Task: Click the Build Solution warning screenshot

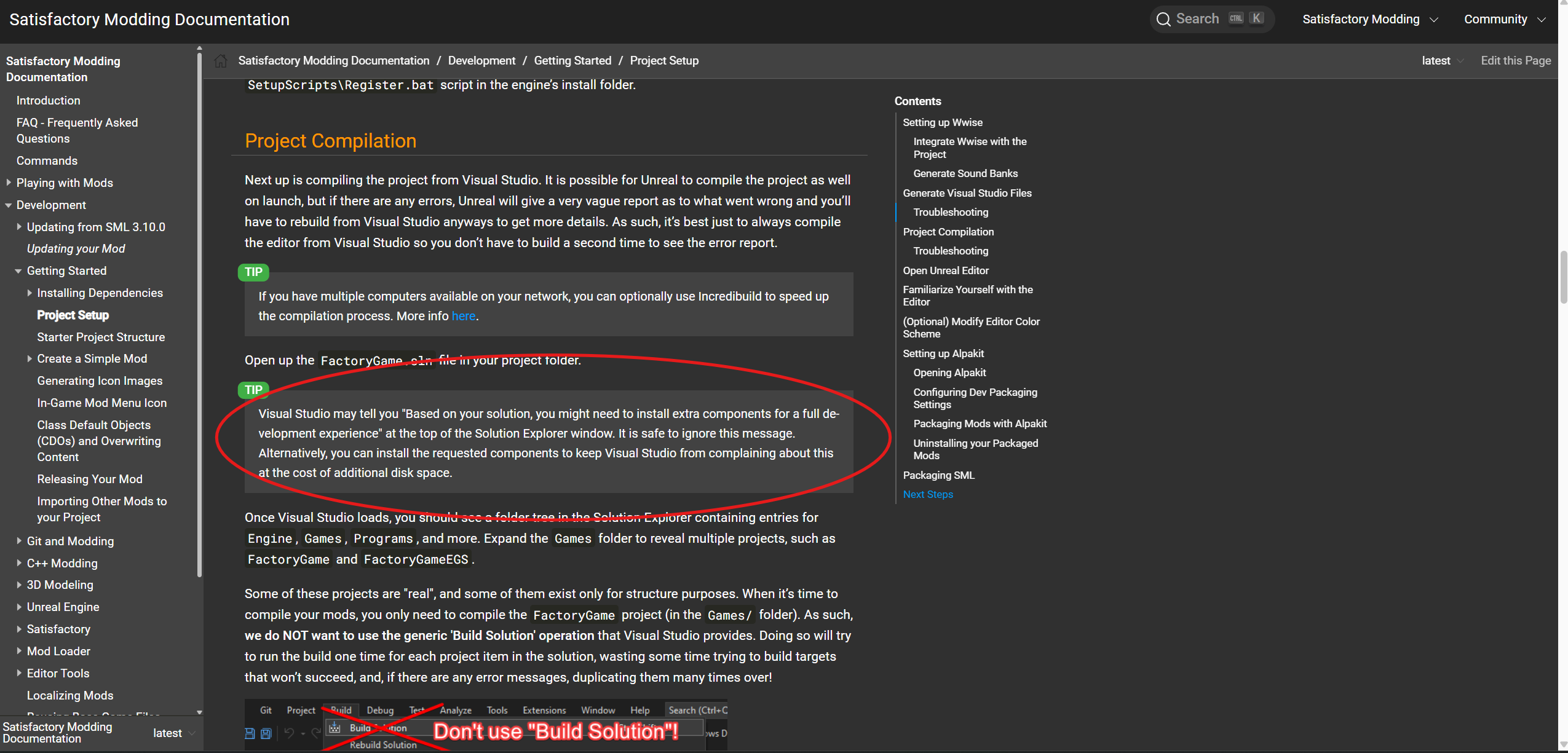Action: click(486, 725)
